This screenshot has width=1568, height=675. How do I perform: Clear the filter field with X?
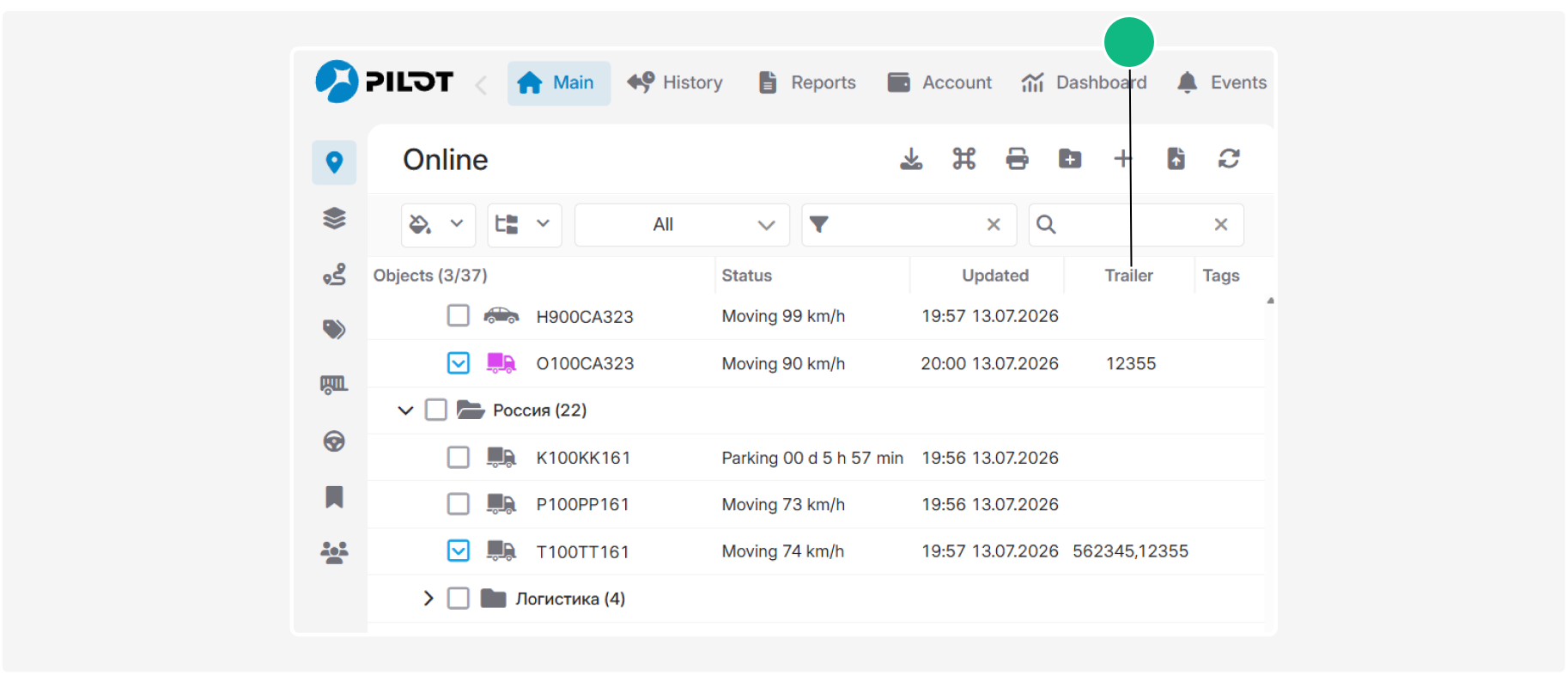(994, 225)
